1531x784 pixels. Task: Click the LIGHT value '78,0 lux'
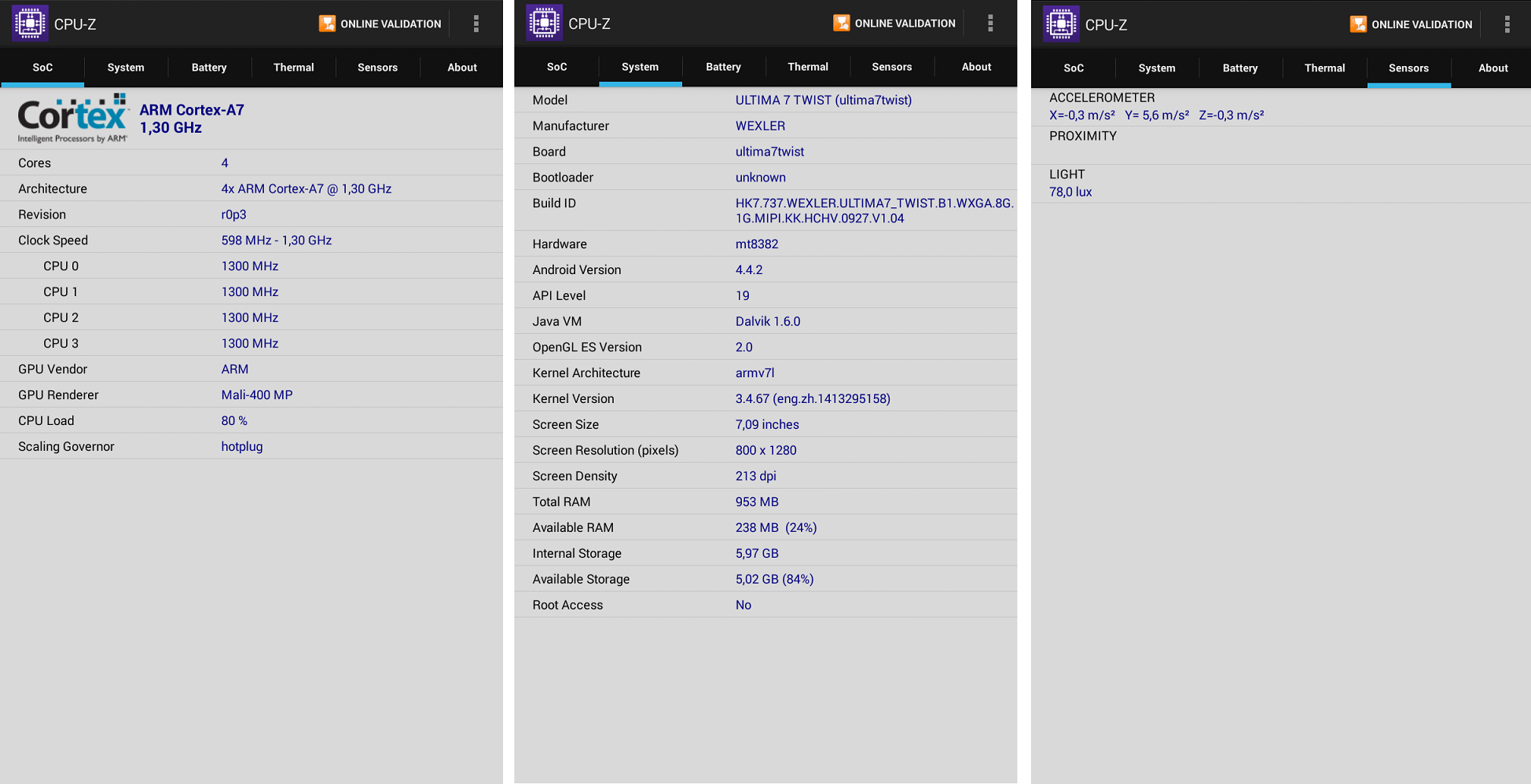[x=1070, y=192]
